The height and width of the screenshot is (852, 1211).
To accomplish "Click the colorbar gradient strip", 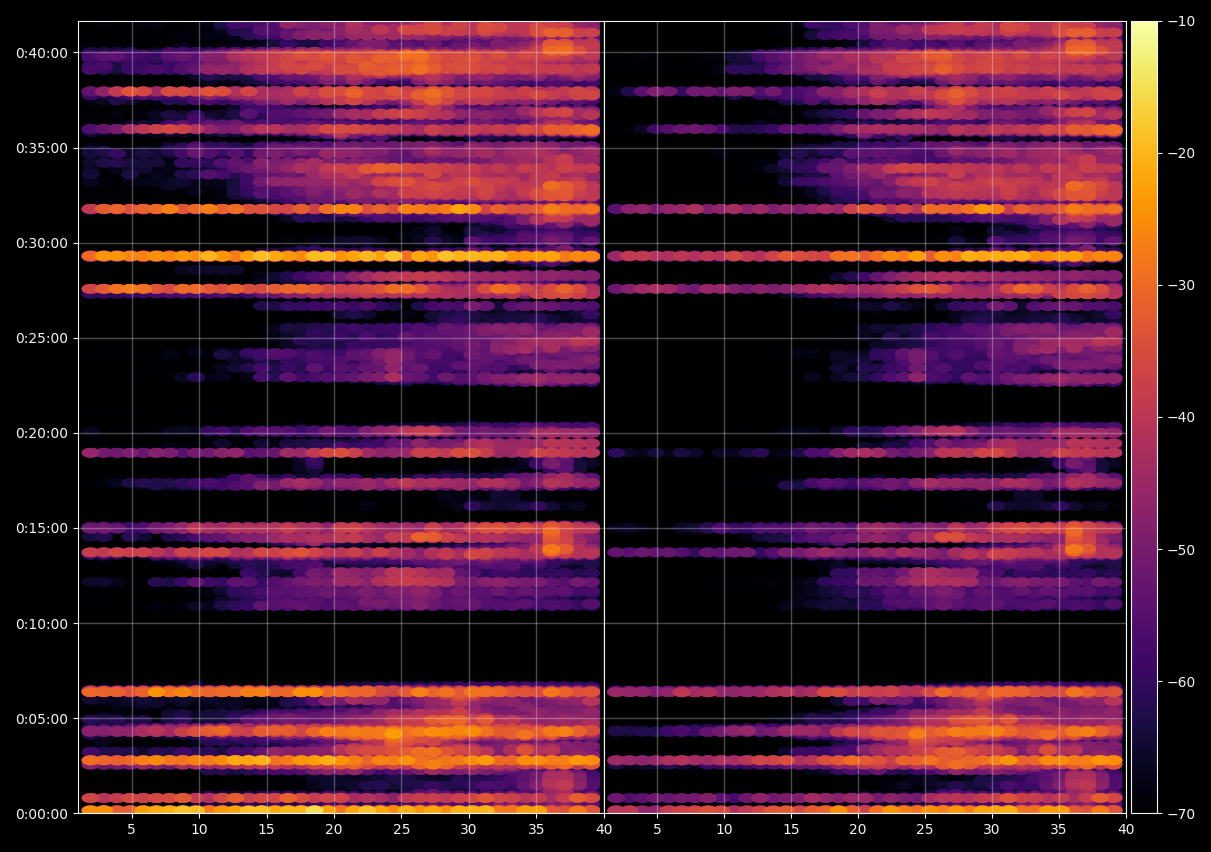I will click(1144, 417).
